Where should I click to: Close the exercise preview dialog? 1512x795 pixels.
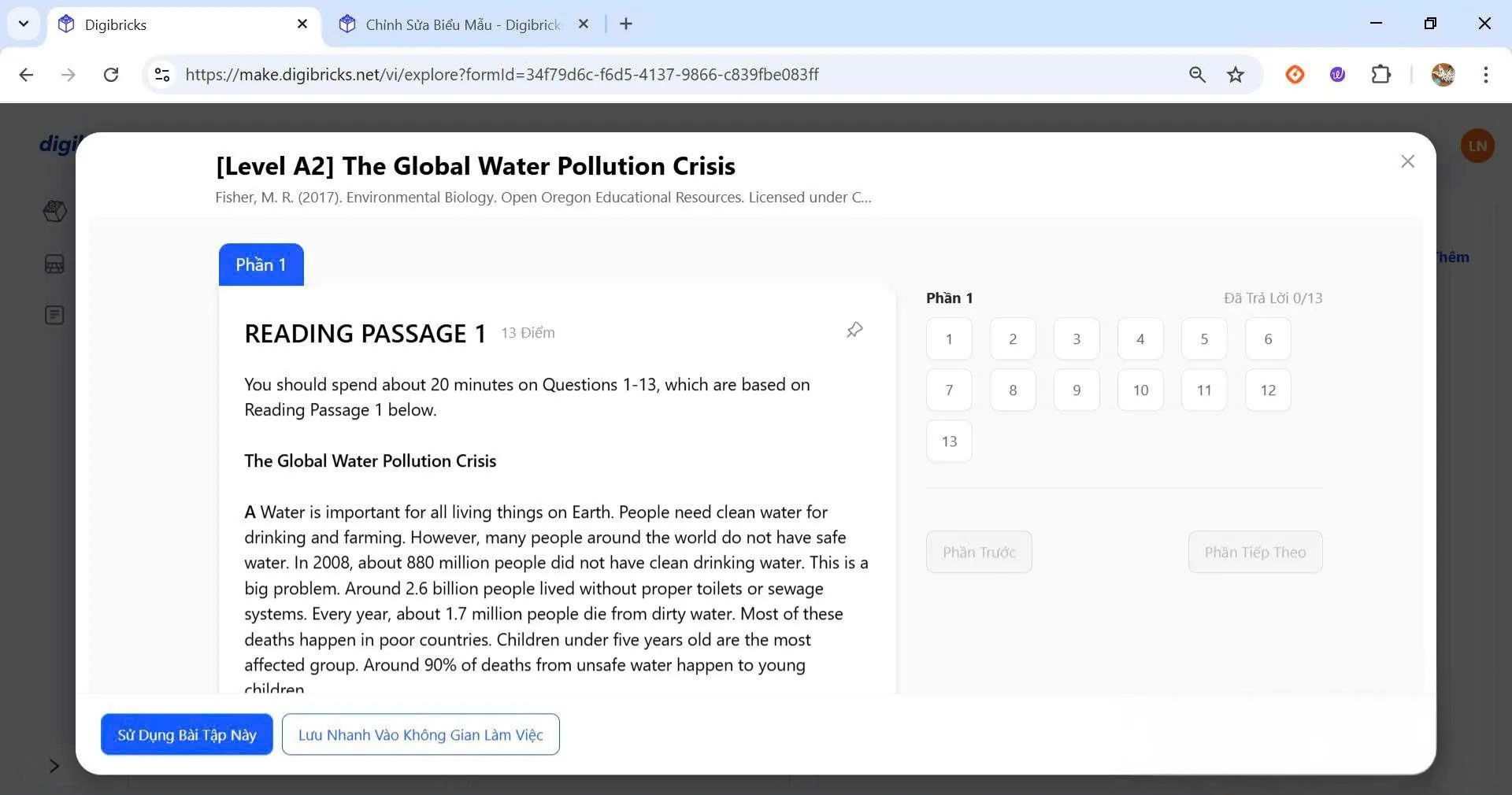tap(1407, 161)
